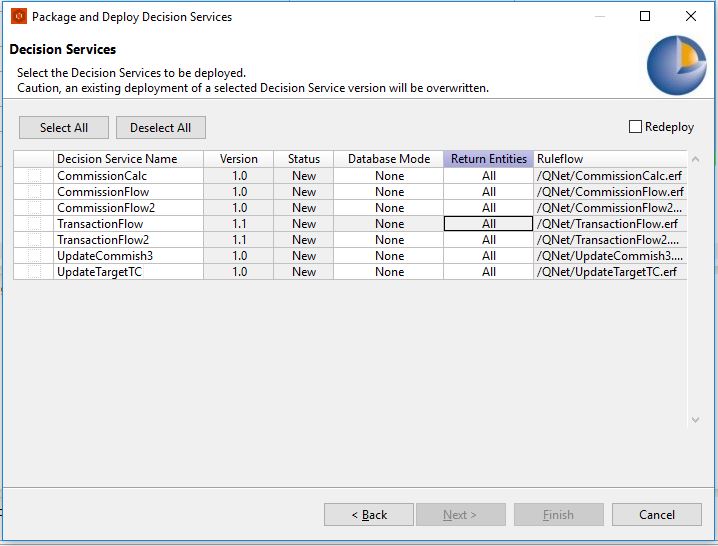Click the New status of CommissionFlow2
718x546 pixels.
point(304,208)
